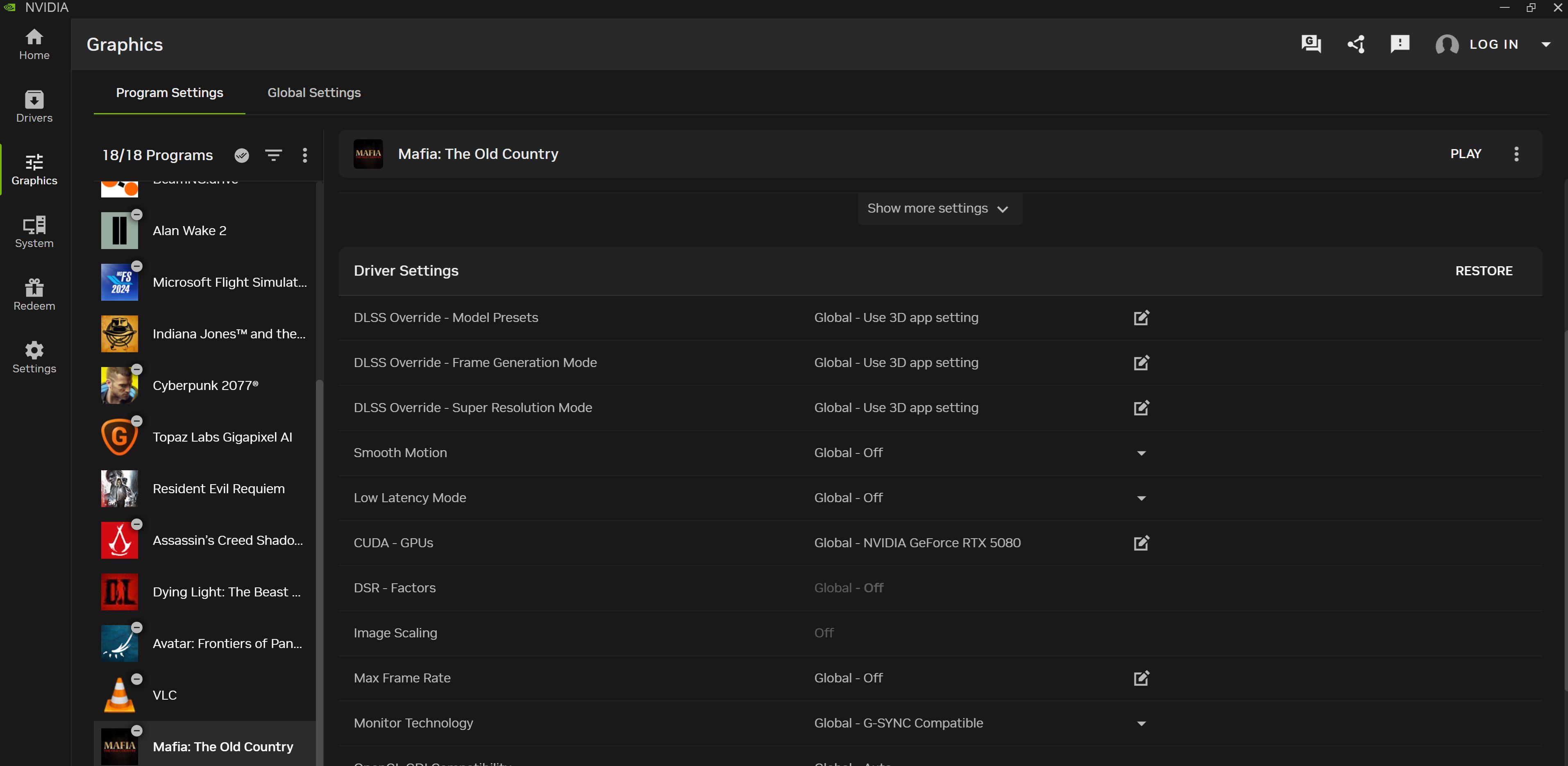1568x766 pixels.
Task: Click the minus badge on VLC
Action: pyautogui.click(x=137, y=679)
